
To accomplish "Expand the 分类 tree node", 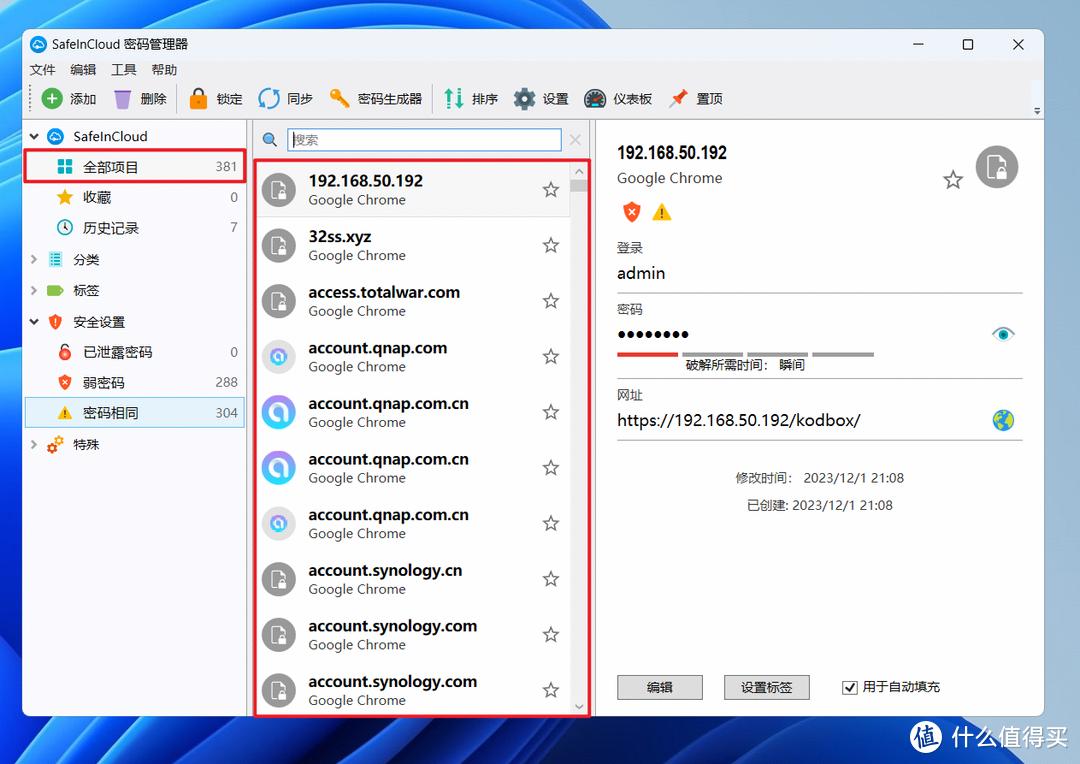I will pos(34,260).
